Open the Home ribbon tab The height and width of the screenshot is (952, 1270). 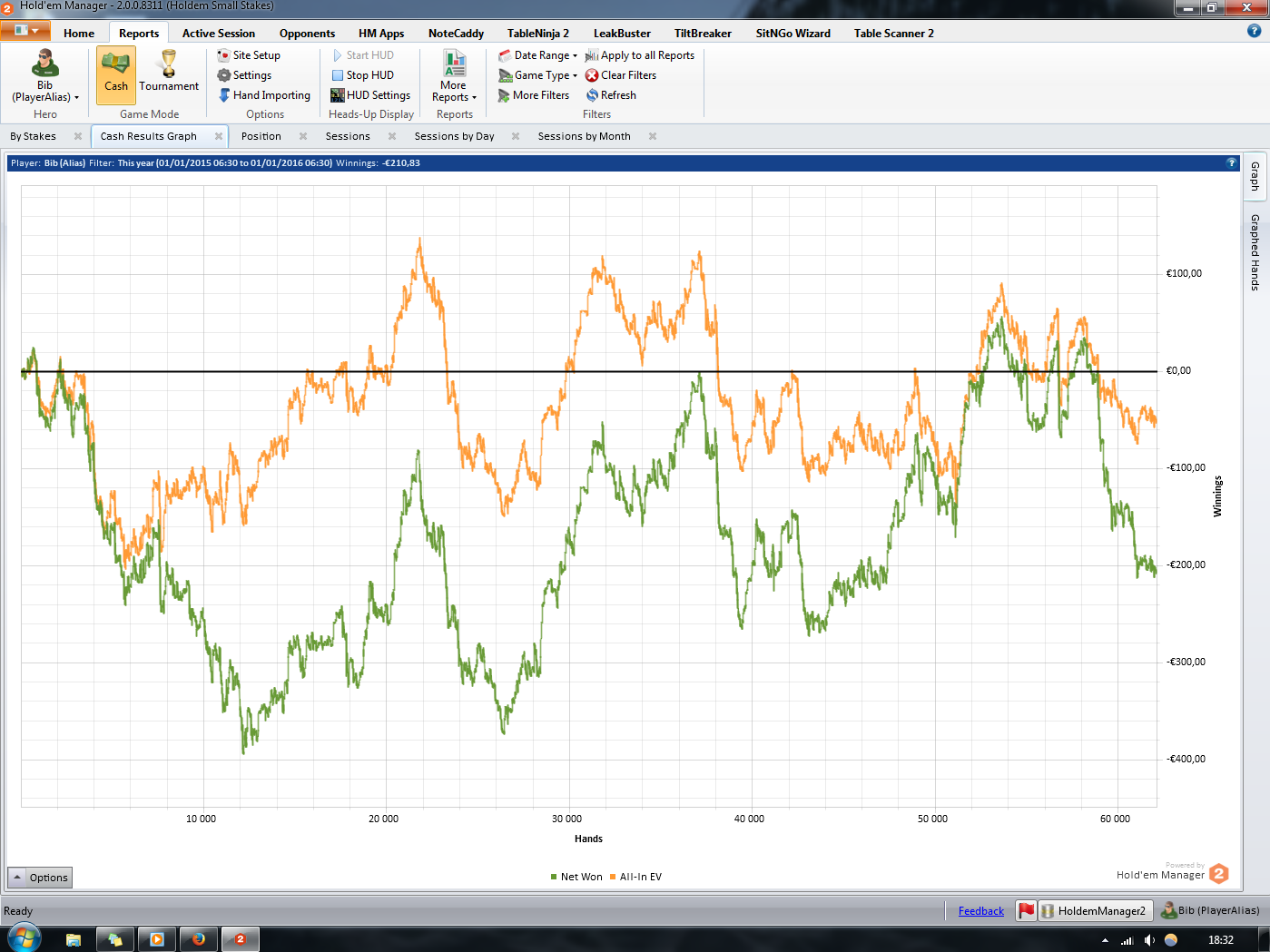(79, 34)
